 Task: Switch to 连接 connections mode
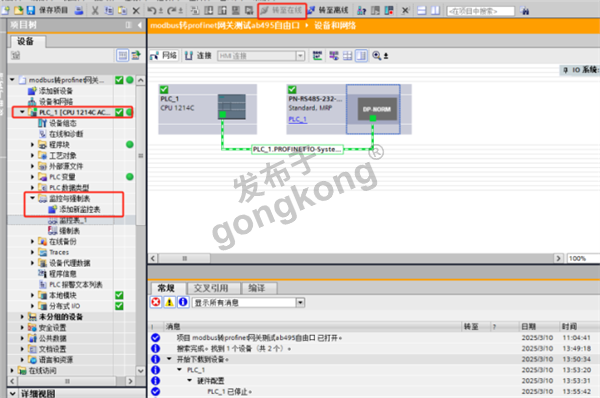coord(198,55)
